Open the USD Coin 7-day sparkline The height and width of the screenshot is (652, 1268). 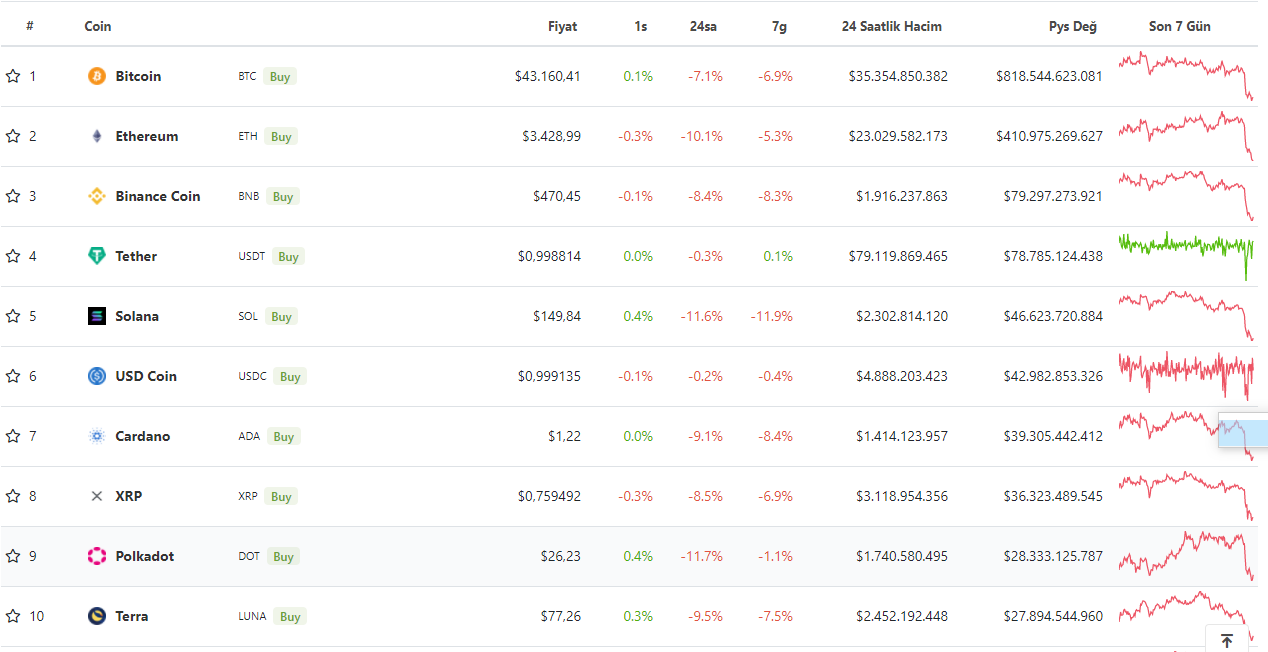point(1186,376)
